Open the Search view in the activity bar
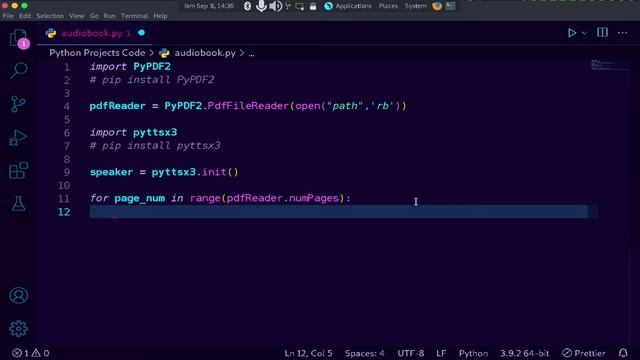Screen dimensions: 640x360 (x=18, y=71)
